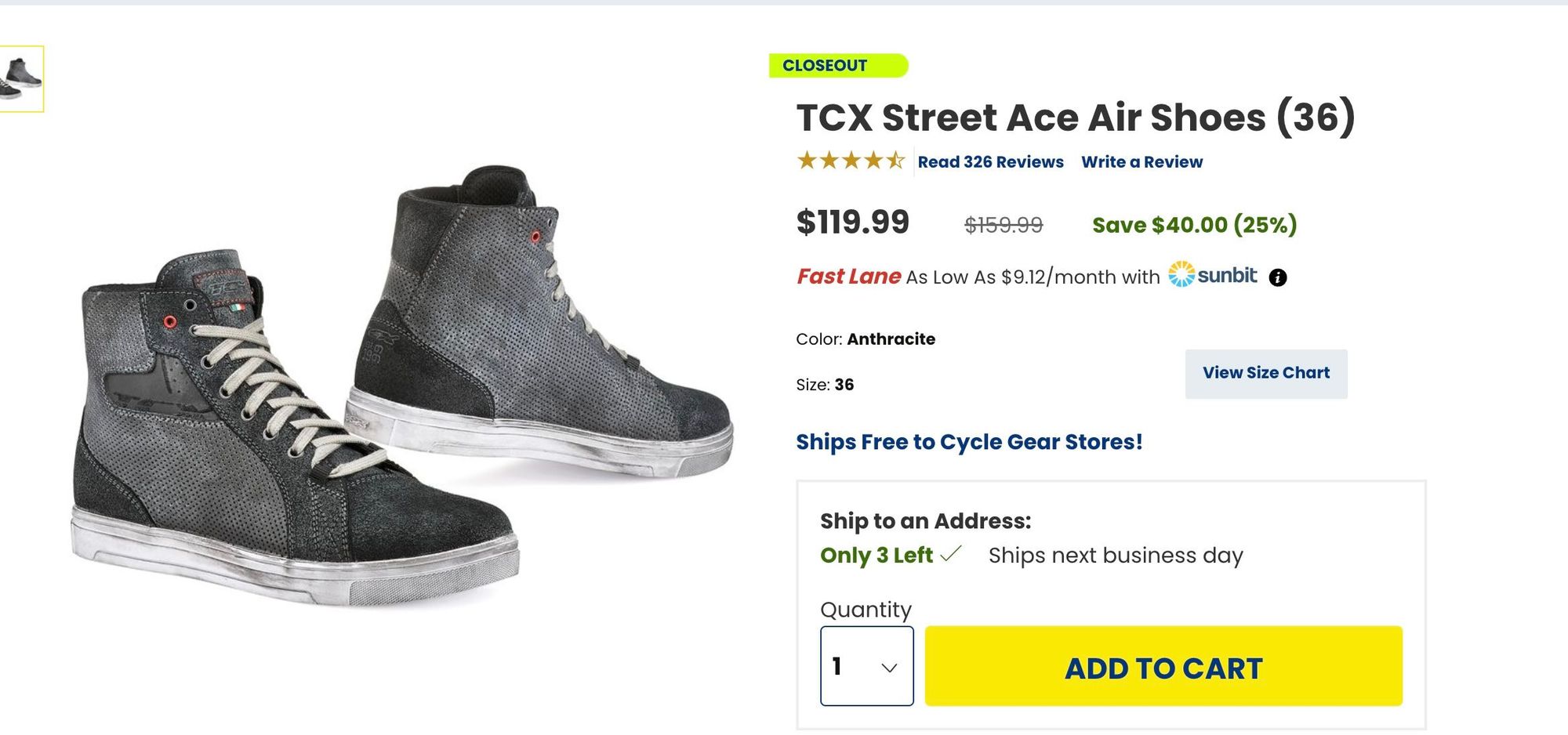Click Ships Free to Cycle Gear Stores link
Image resolution: width=1568 pixels, height=735 pixels.
click(969, 442)
